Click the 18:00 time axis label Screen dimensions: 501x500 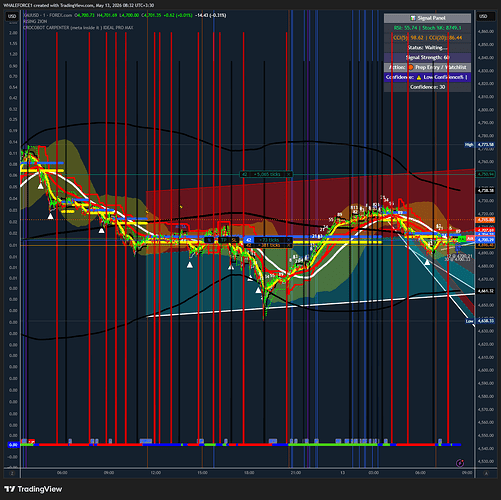tap(249, 473)
